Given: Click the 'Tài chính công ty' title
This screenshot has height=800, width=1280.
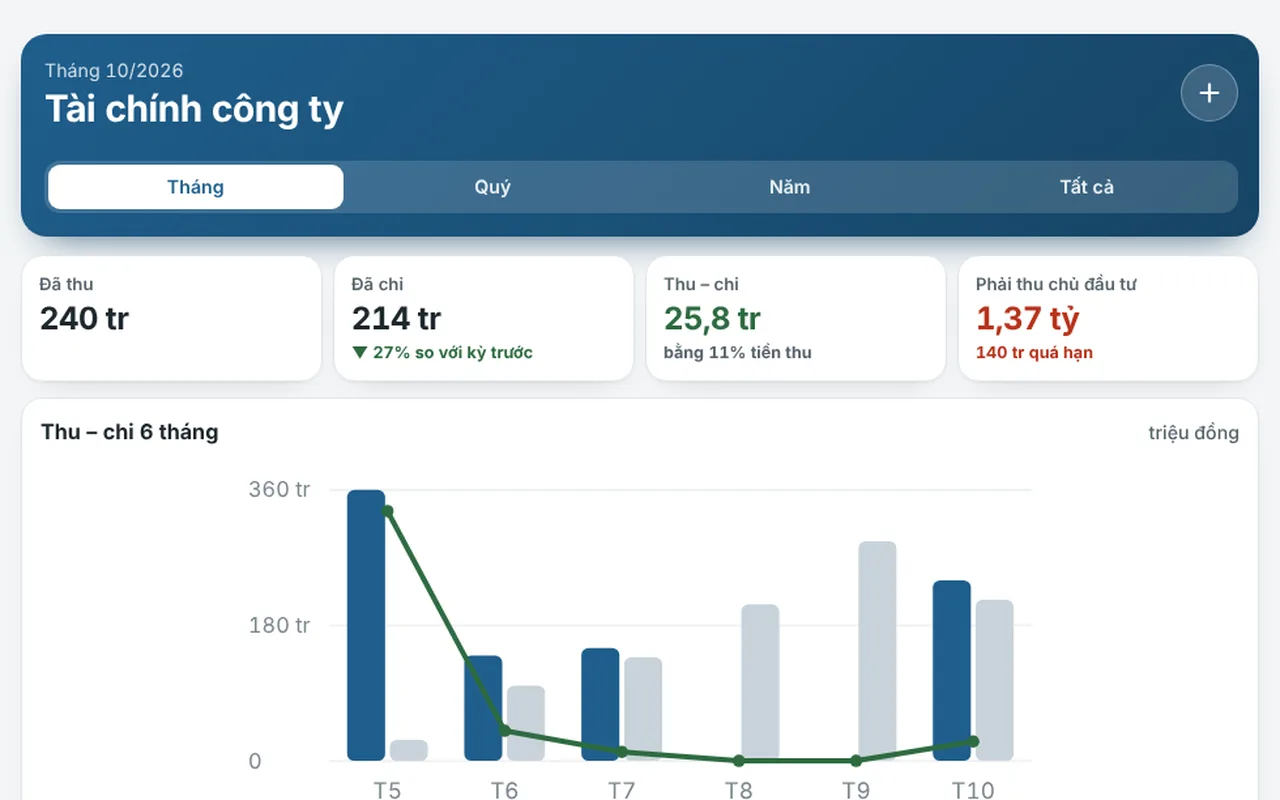Looking at the screenshot, I should coord(194,109).
